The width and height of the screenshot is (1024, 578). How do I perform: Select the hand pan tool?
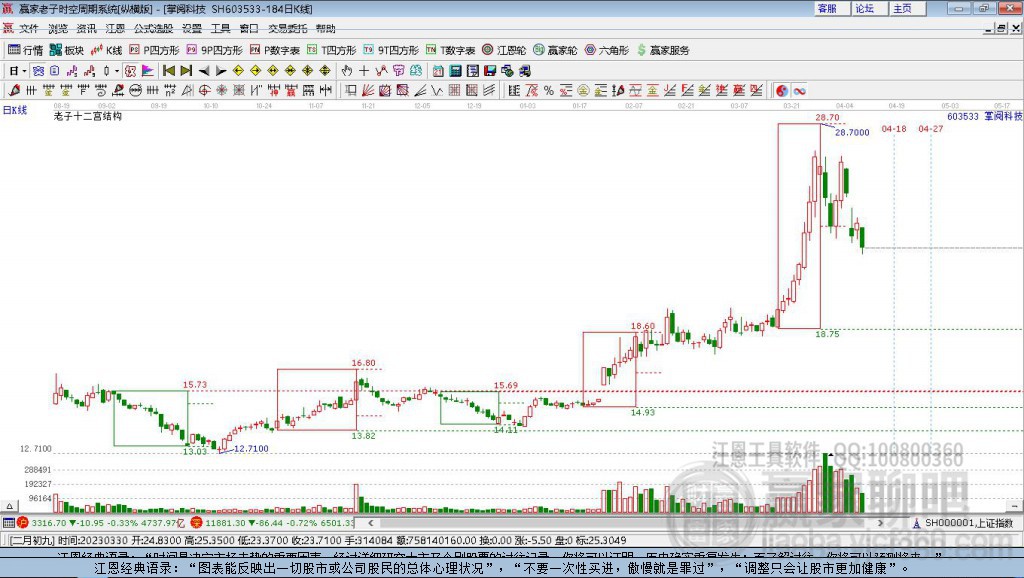(x=347, y=71)
